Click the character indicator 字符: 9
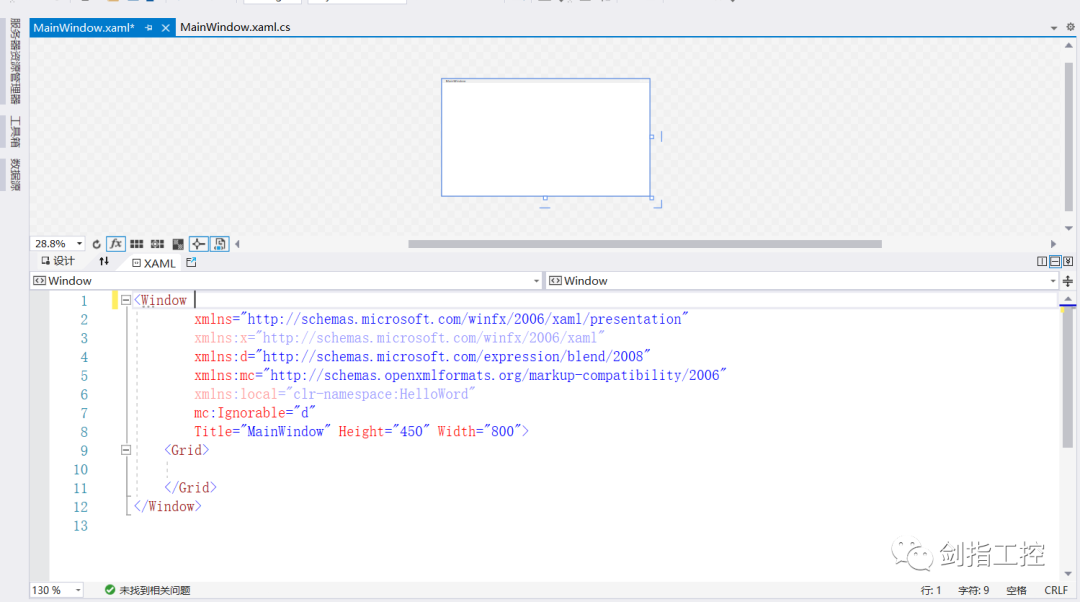 [x=973, y=590]
